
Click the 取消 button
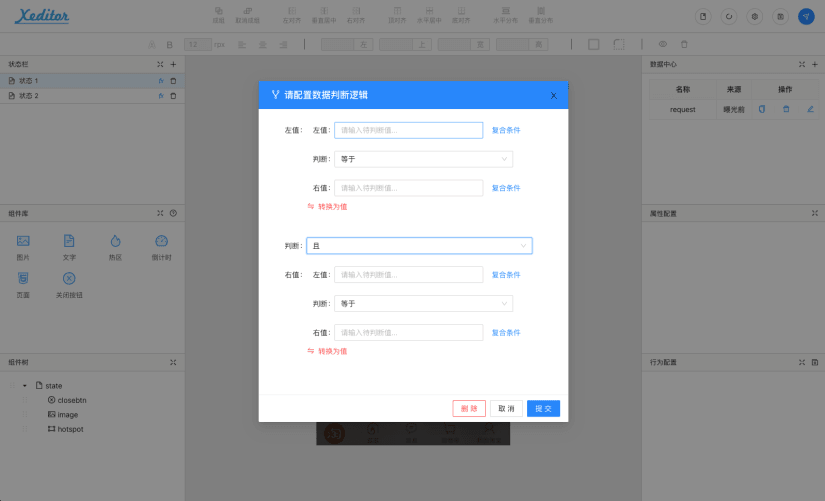click(506, 408)
